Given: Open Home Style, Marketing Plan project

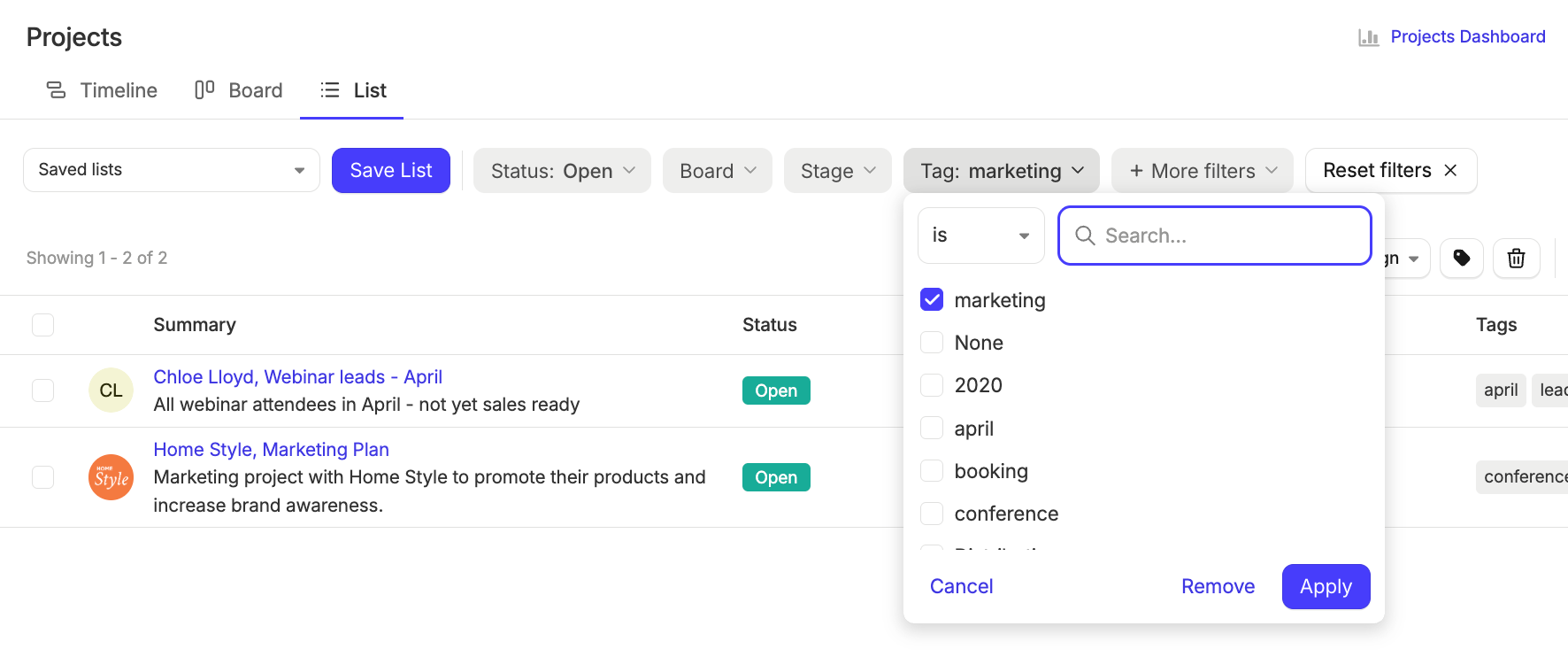Looking at the screenshot, I should [272, 450].
